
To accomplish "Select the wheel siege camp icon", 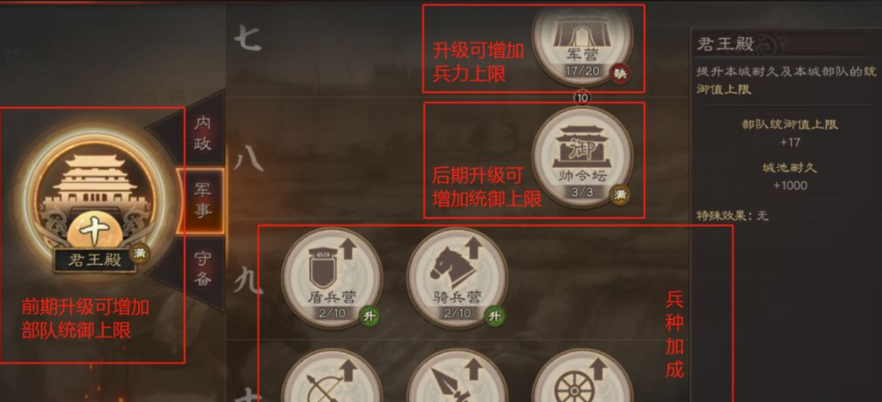I will (582, 377).
